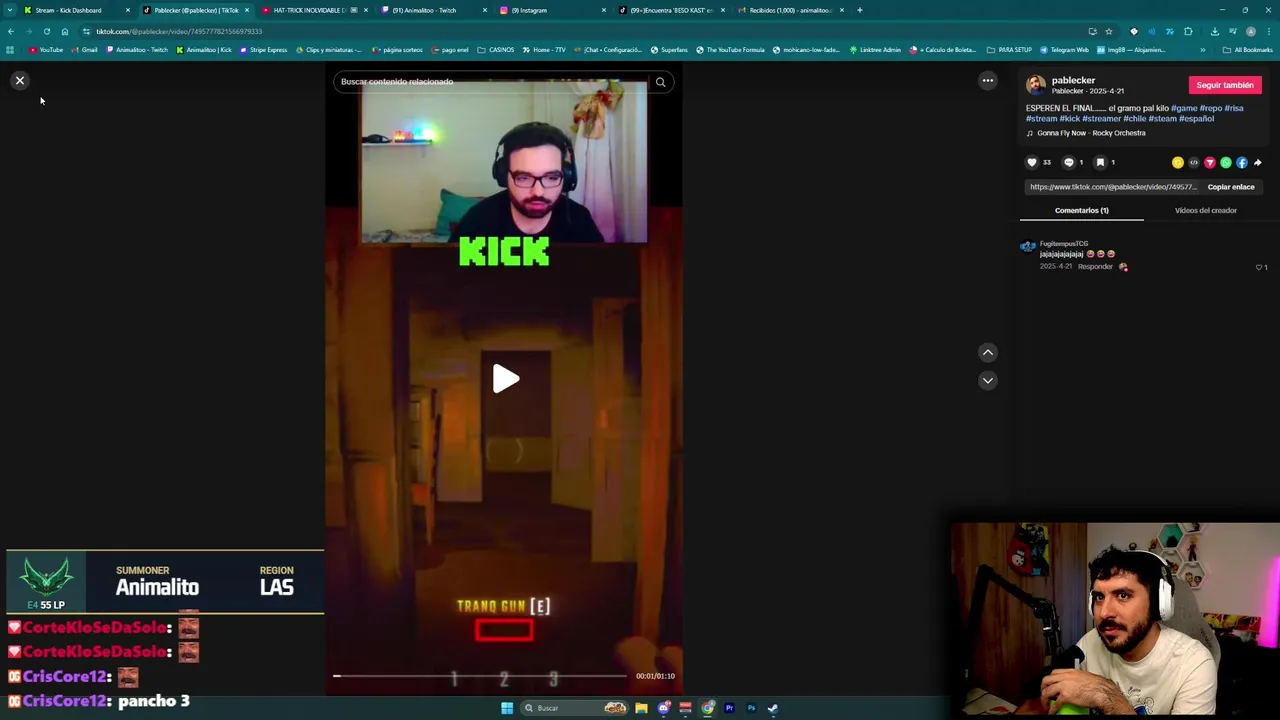Open Gmail bookmark in bookmarks bar
Screen dimensions: 1280x720
[x=85, y=50]
